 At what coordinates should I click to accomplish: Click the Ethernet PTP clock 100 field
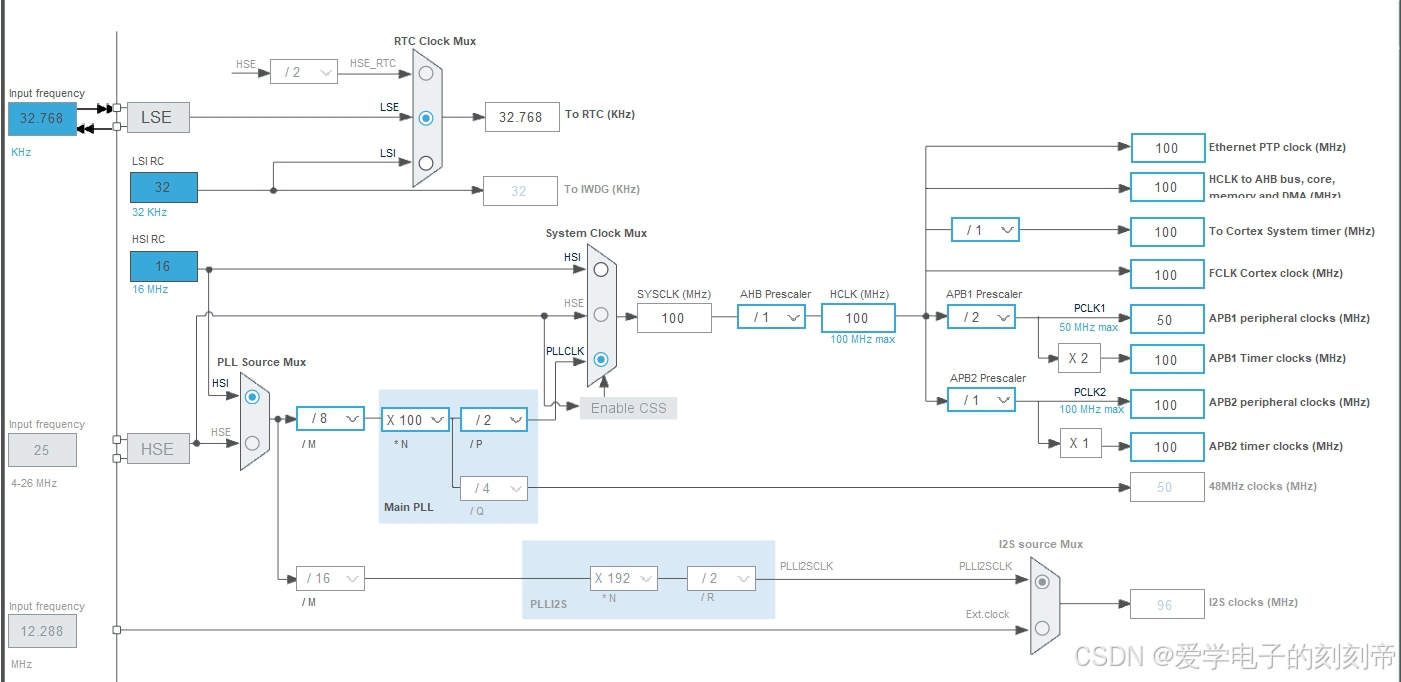[1167, 148]
